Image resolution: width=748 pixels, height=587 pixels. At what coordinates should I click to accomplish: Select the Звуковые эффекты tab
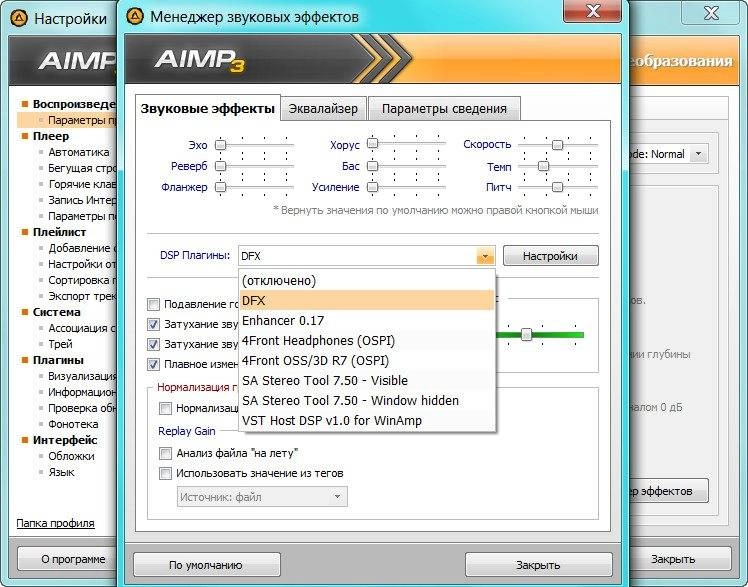[208, 109]
